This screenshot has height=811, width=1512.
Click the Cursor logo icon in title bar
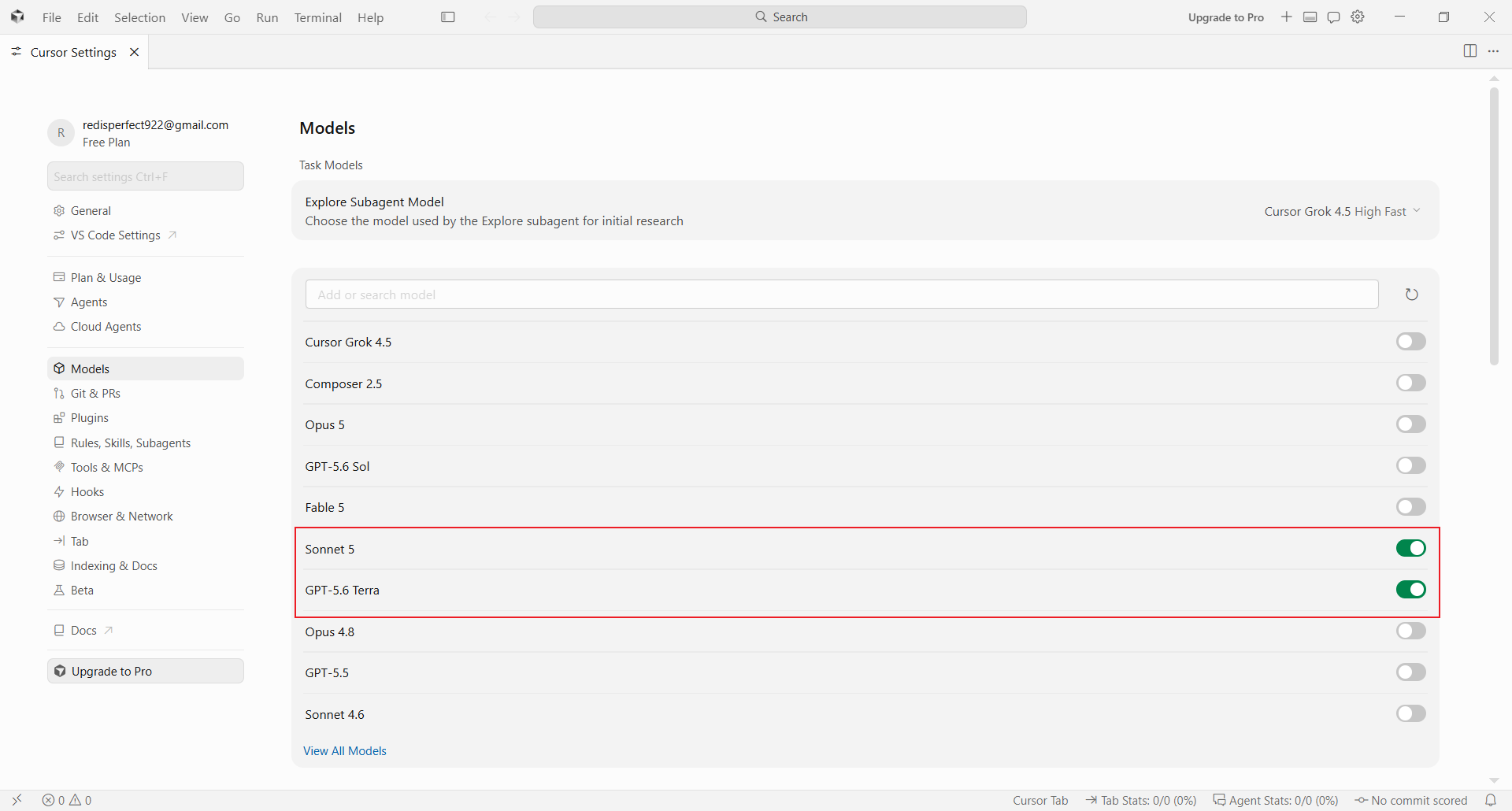point(17,17)
